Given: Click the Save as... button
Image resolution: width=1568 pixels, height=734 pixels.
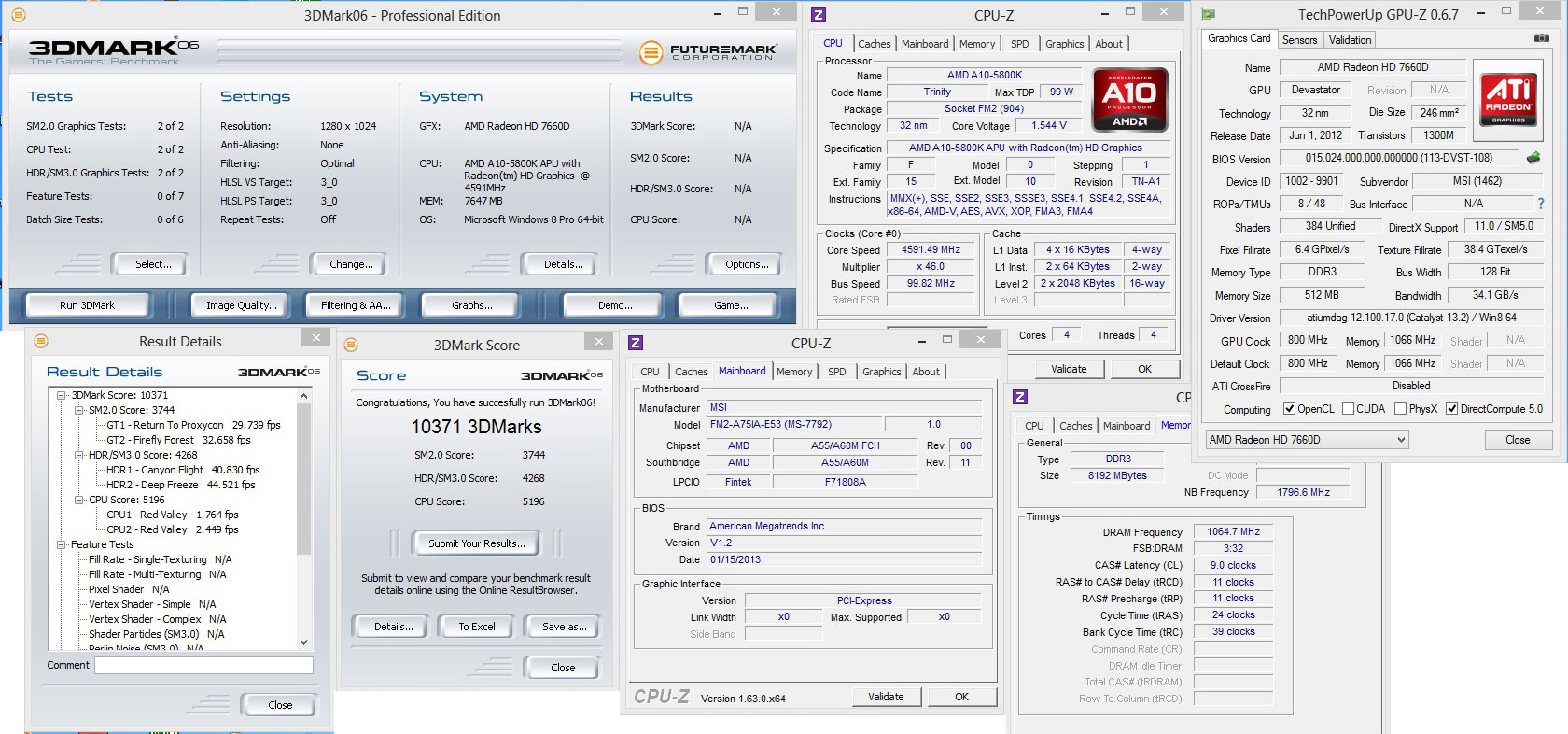Looking at the screenshot, I should (565, 627).
